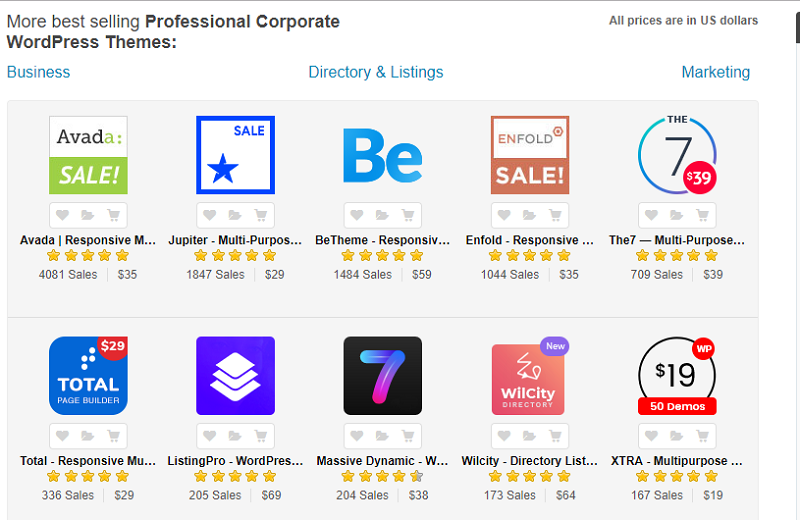Favorite the Avada theme with heart icon
Image resolution: width=800 pixels, height=520 pixels.
(62, 215)
